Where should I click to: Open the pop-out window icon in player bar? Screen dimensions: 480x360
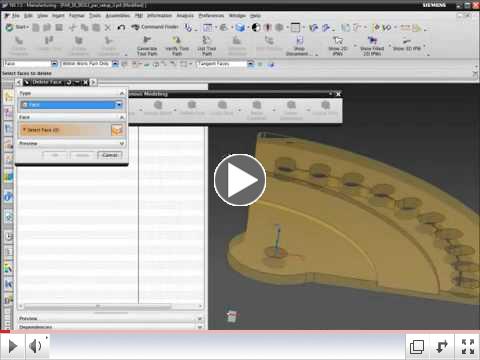point(417,347)
